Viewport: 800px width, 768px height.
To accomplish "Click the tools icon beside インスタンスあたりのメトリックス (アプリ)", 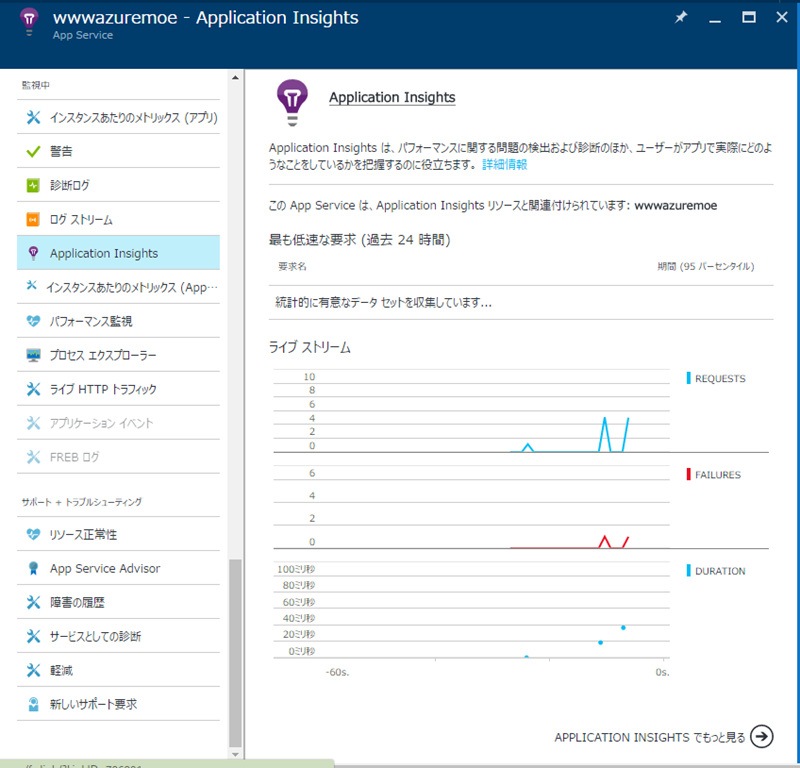I will pos(33,117).
